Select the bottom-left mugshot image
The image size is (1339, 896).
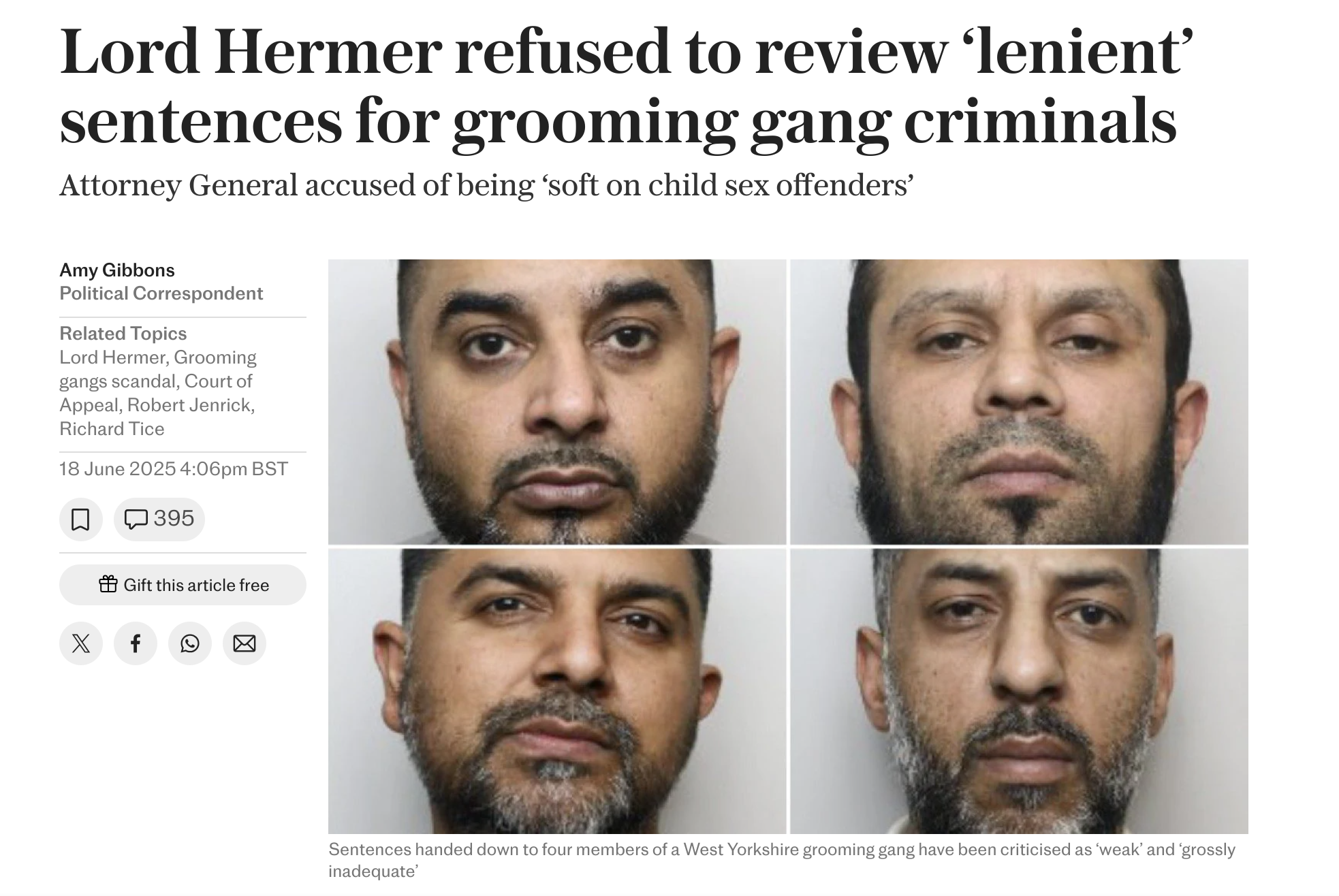[x=557, y=691]
